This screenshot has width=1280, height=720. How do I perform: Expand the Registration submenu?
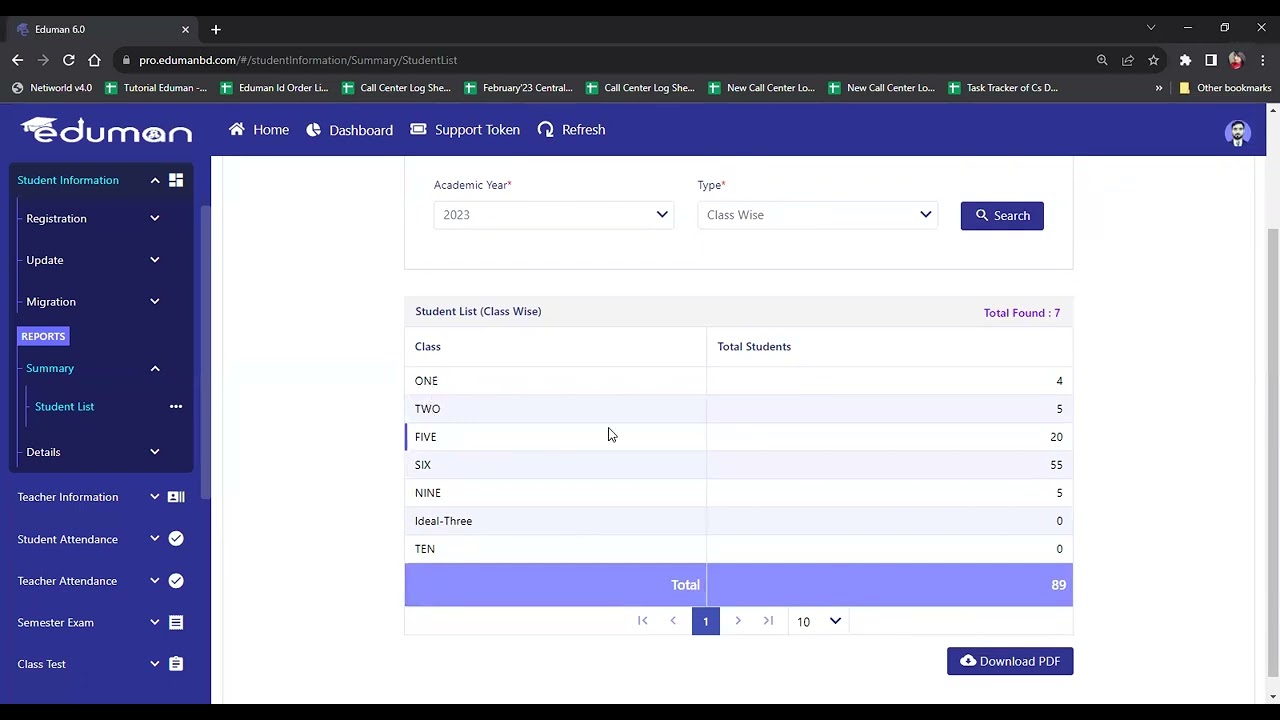[155, 218]
